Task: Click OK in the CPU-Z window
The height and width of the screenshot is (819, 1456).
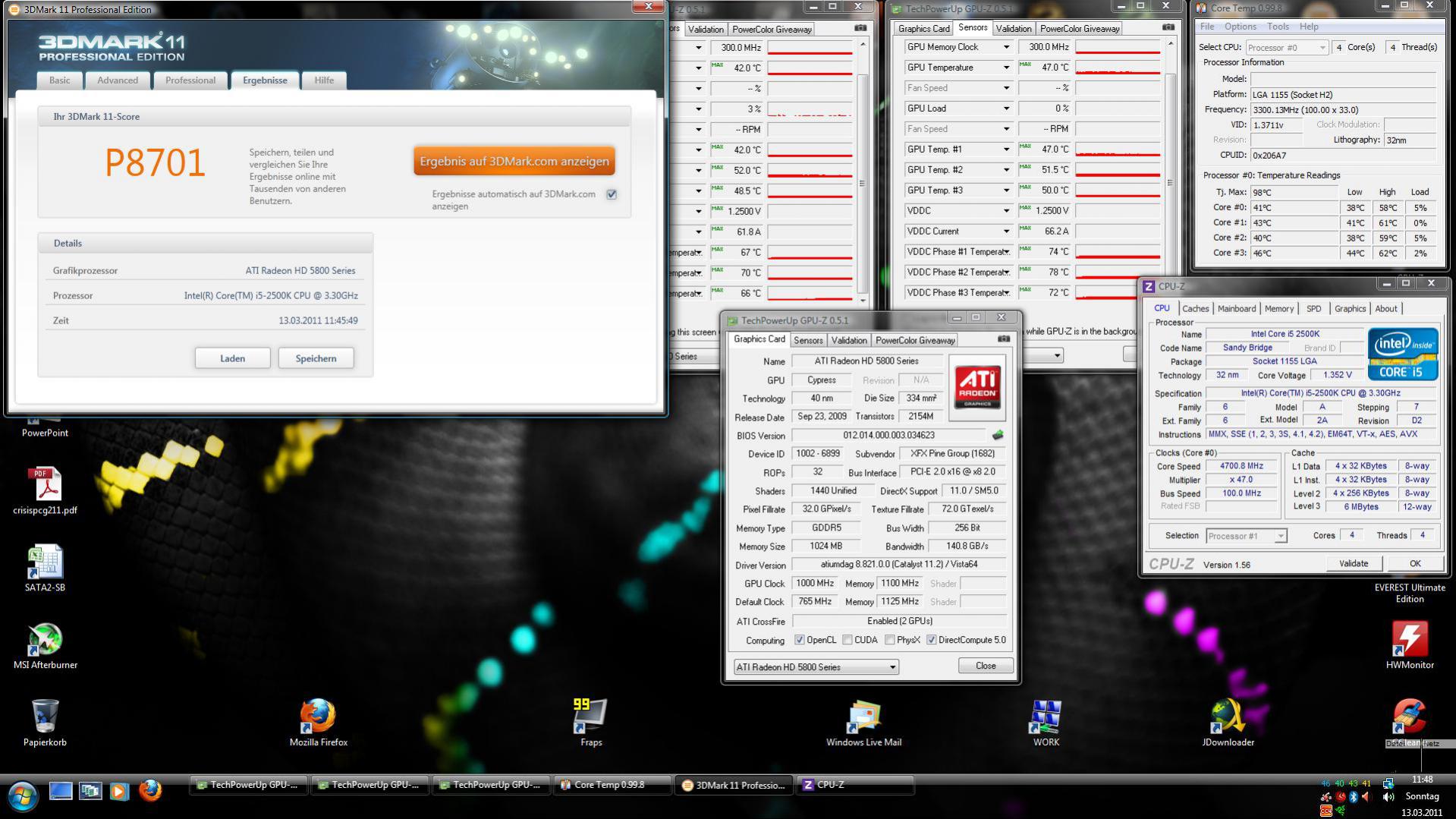Action: pyautogui.click(x=1414, y=563)
